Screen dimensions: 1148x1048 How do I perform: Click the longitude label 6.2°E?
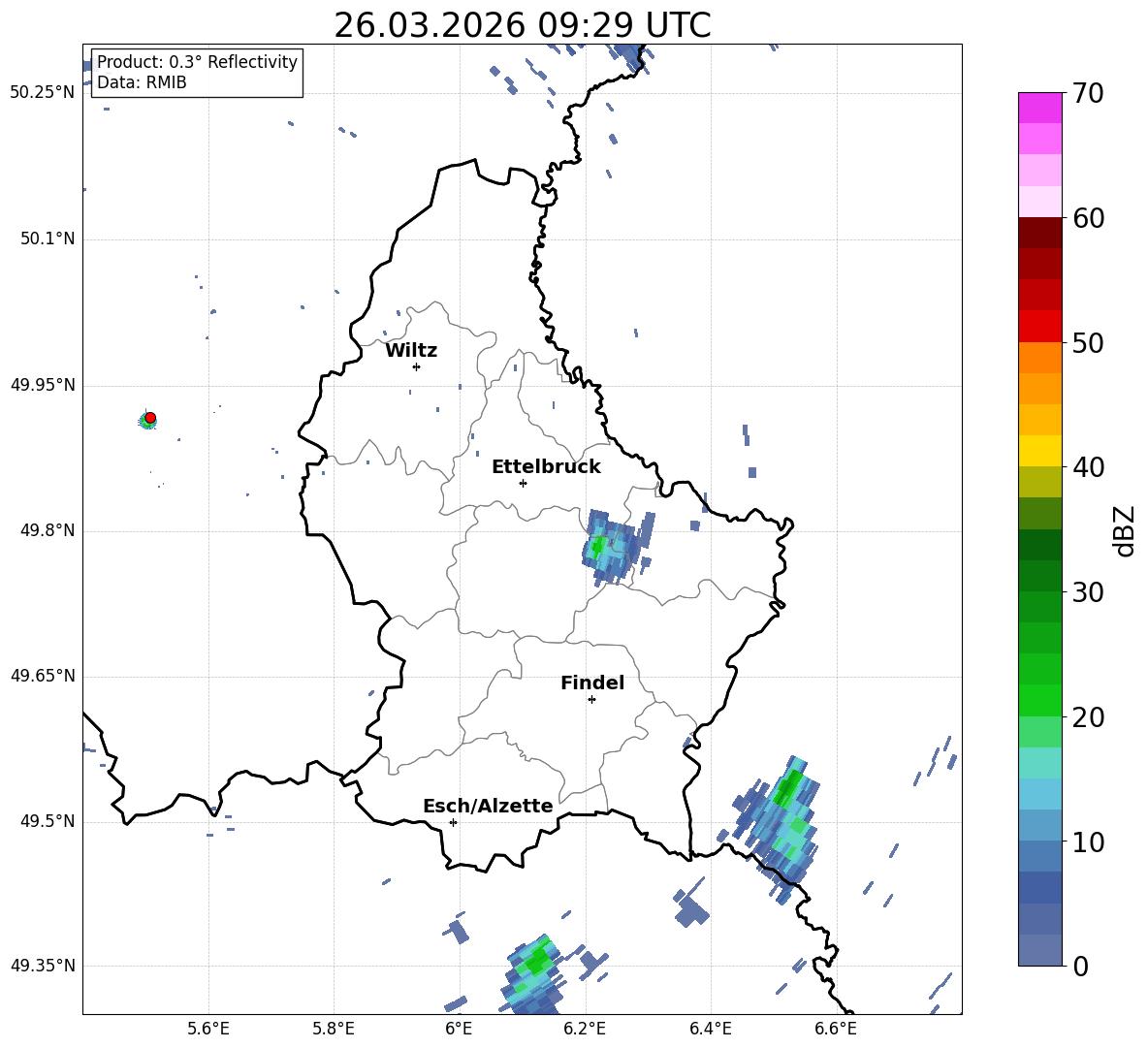tap(585, 1029)
